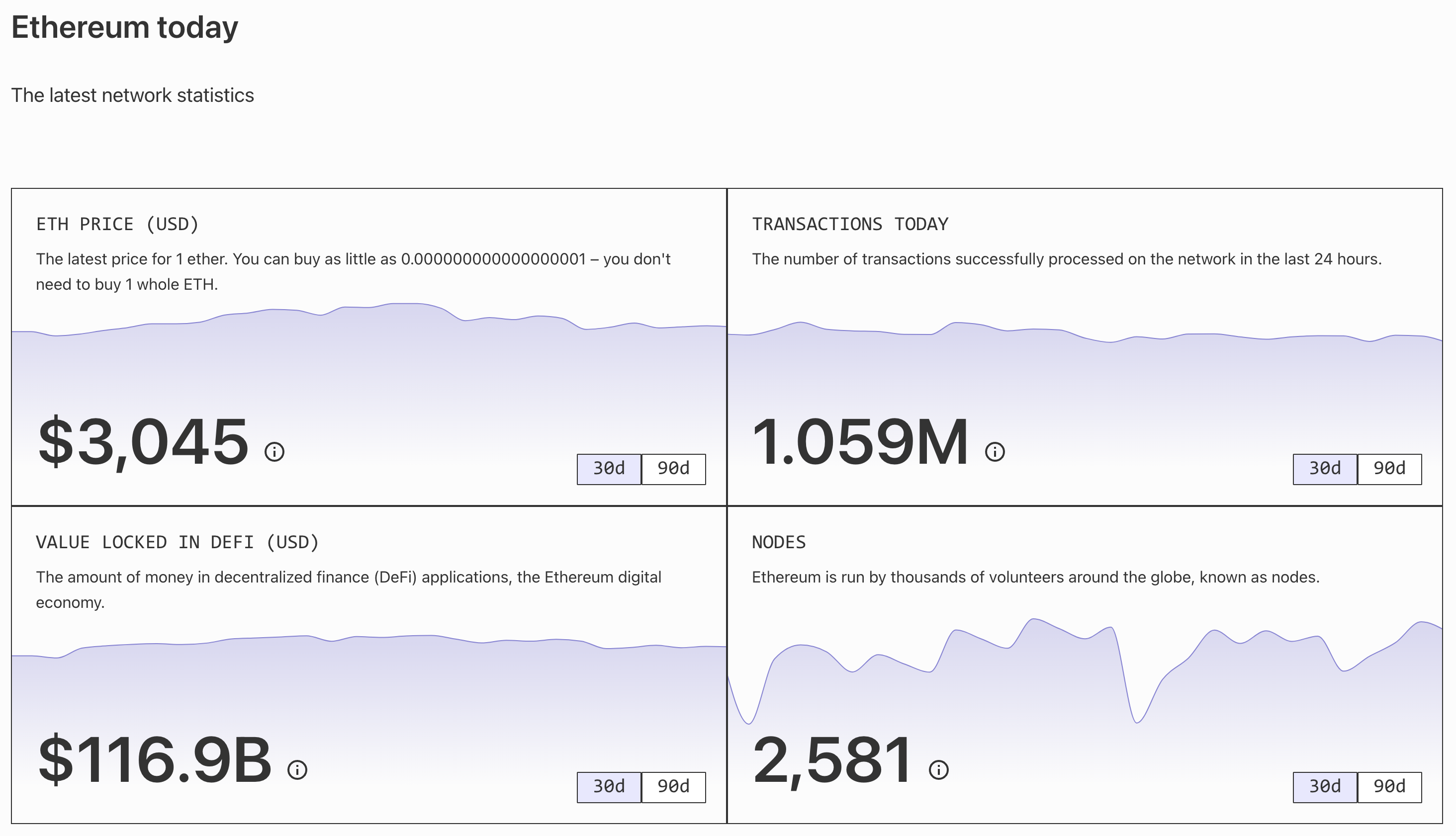
Task: Click the ETH price description text
Action: click(353, 271)
